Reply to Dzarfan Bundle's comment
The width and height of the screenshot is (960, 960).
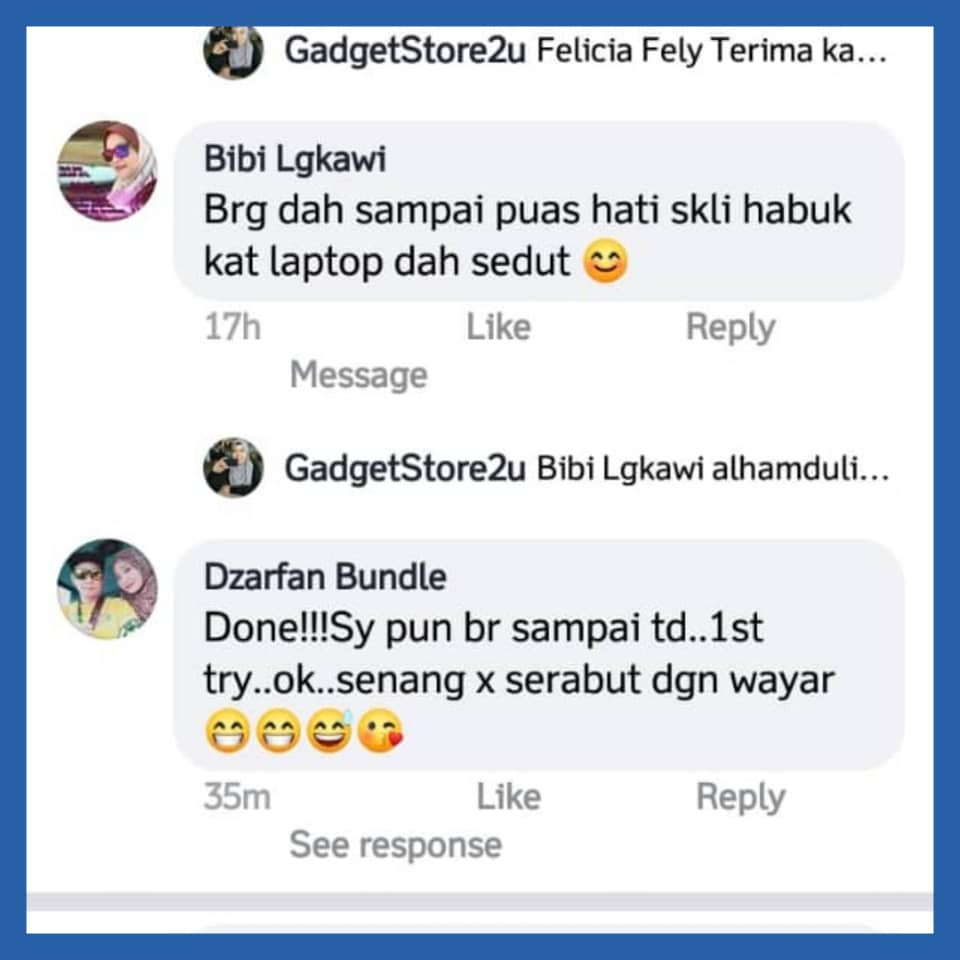(x=741, y=798)
